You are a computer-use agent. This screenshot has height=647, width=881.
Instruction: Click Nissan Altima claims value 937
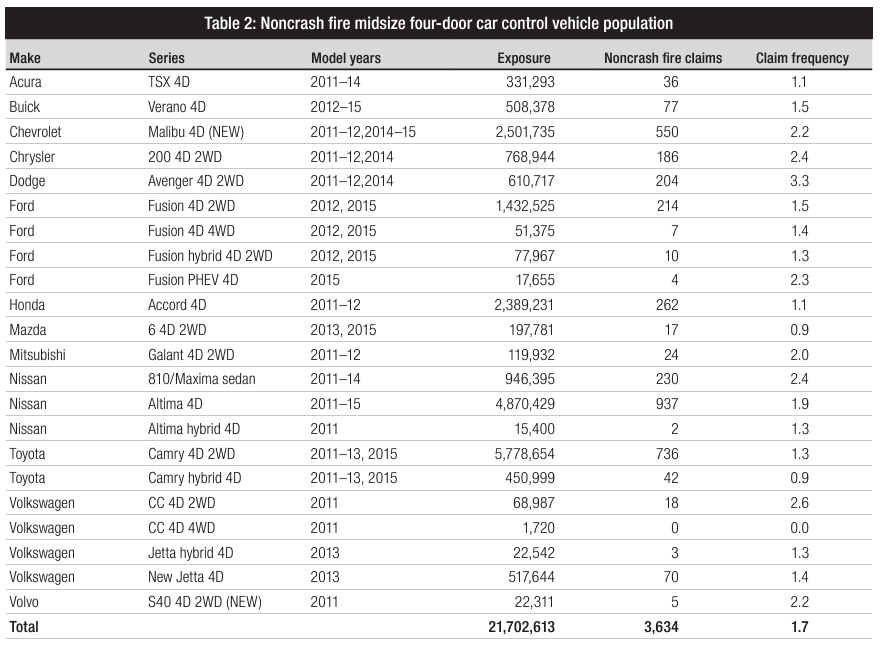click(x=667, y=404)
